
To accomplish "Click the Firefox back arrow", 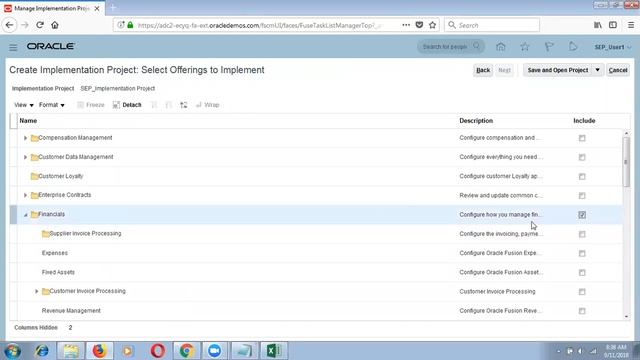I will pos(9,25).
